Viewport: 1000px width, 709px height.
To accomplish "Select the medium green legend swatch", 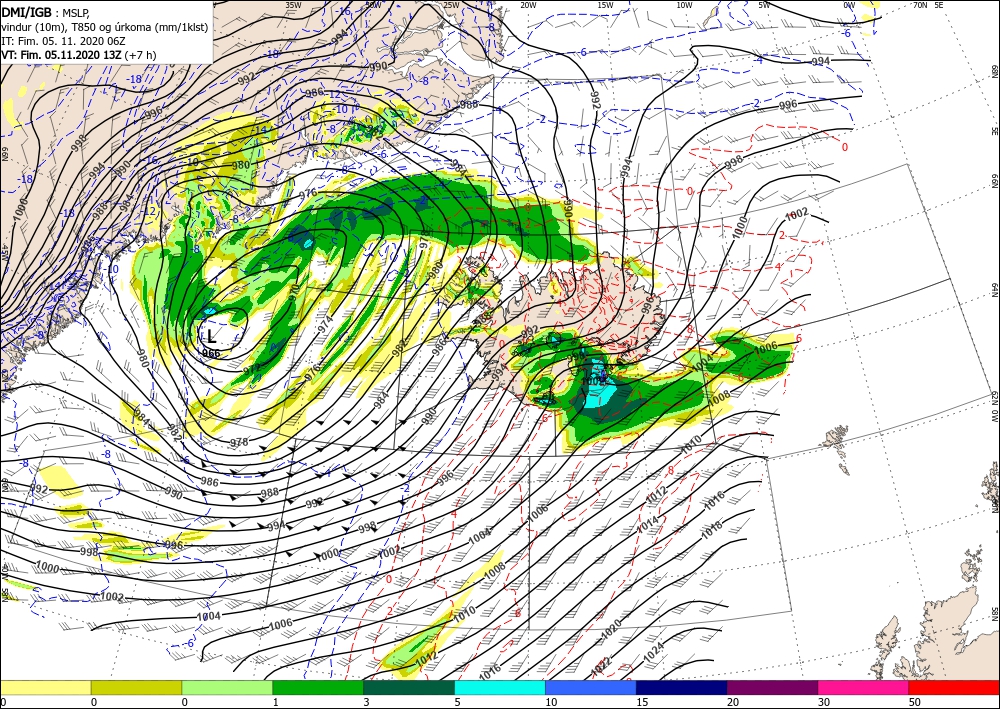I will click(318, 687).
